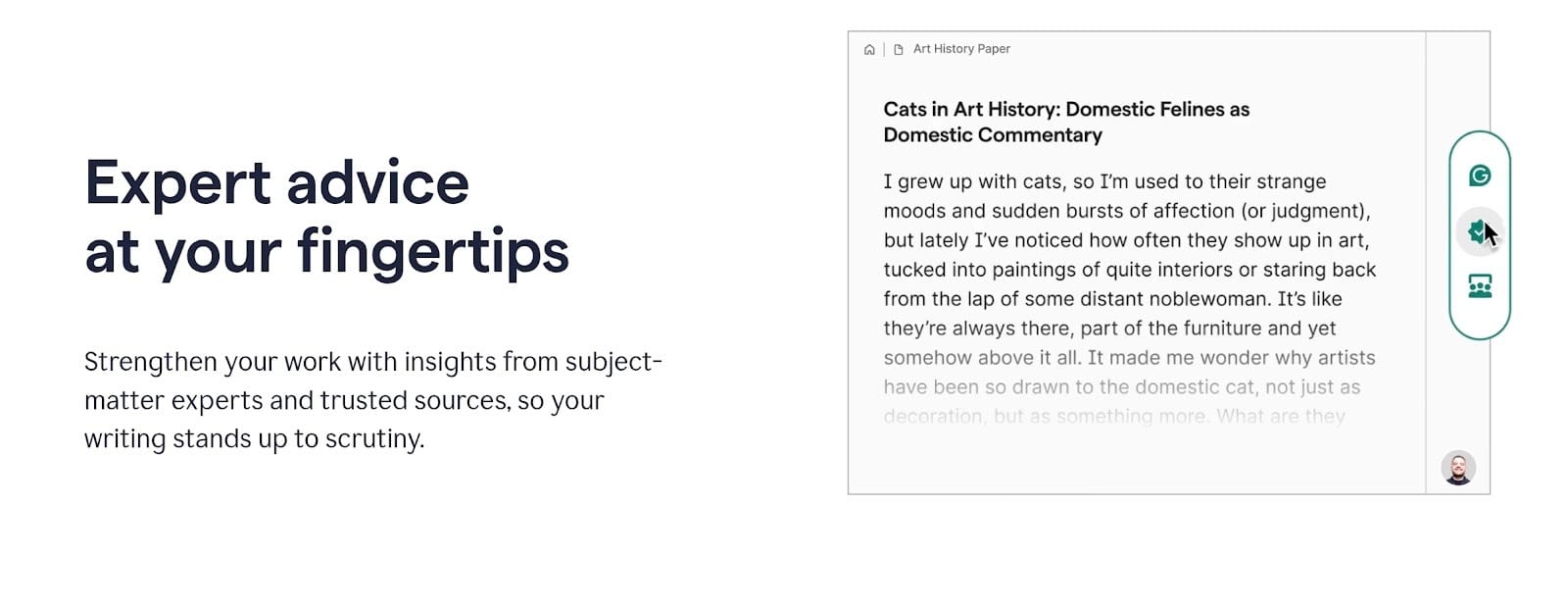Open the audience group icon in the sidebar
Screen dimensions: 1568x607
click(x=1480, y=286)
